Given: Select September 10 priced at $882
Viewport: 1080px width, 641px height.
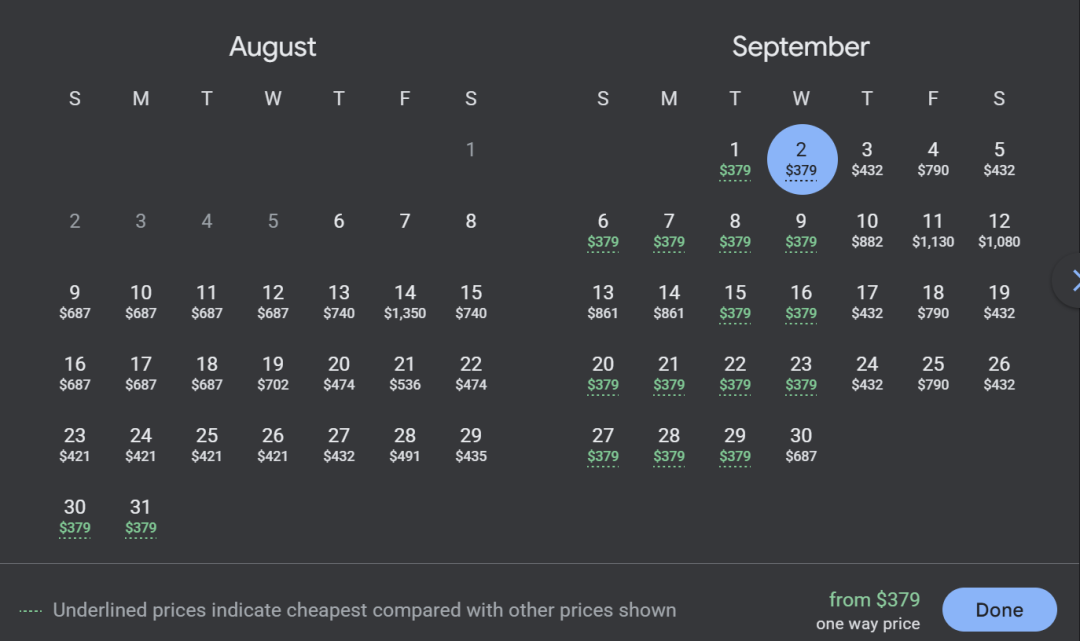Looking at the screenshot, I should [x=867, y=231].
